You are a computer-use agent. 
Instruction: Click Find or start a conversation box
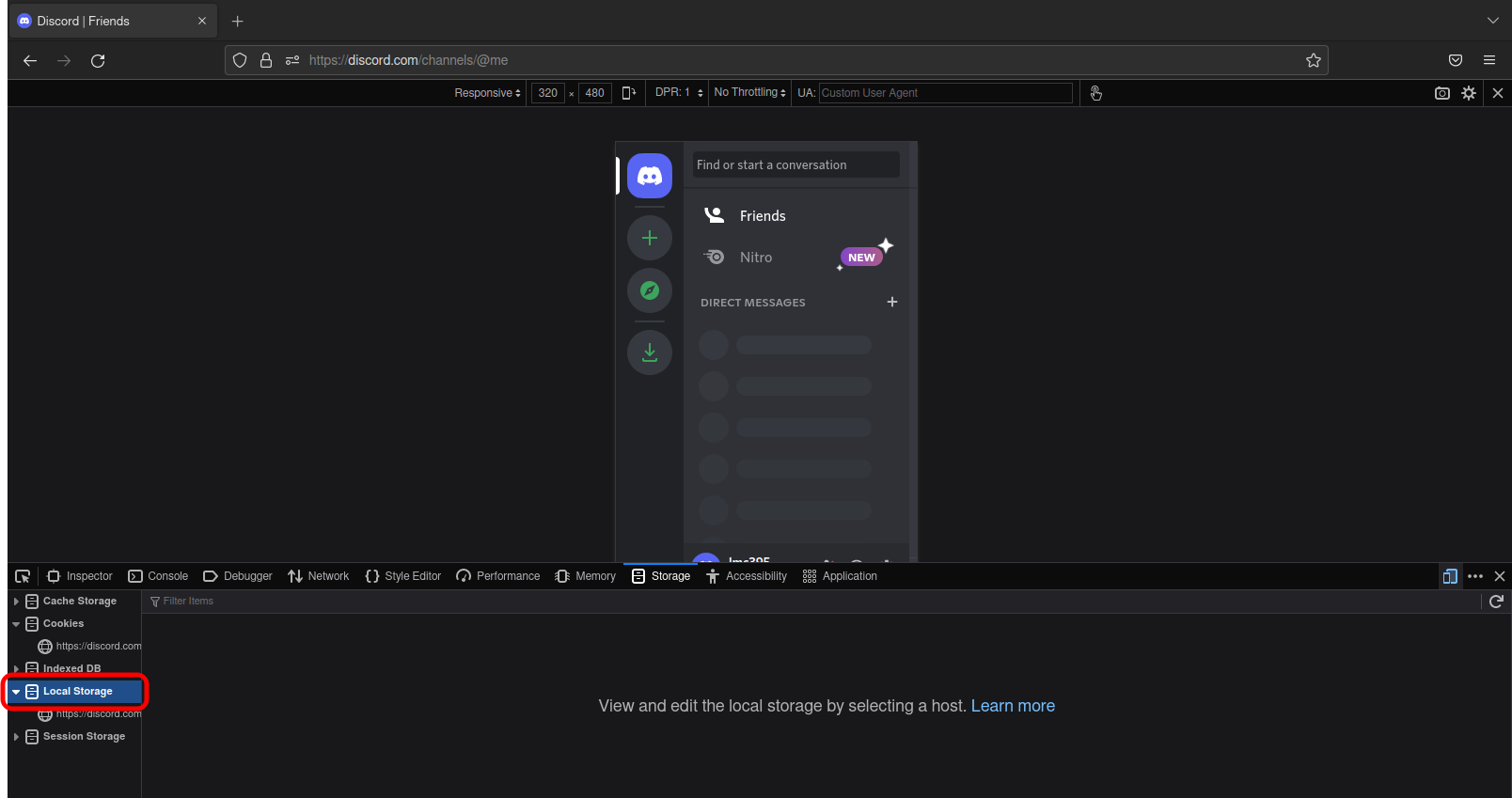click(796, 164)
